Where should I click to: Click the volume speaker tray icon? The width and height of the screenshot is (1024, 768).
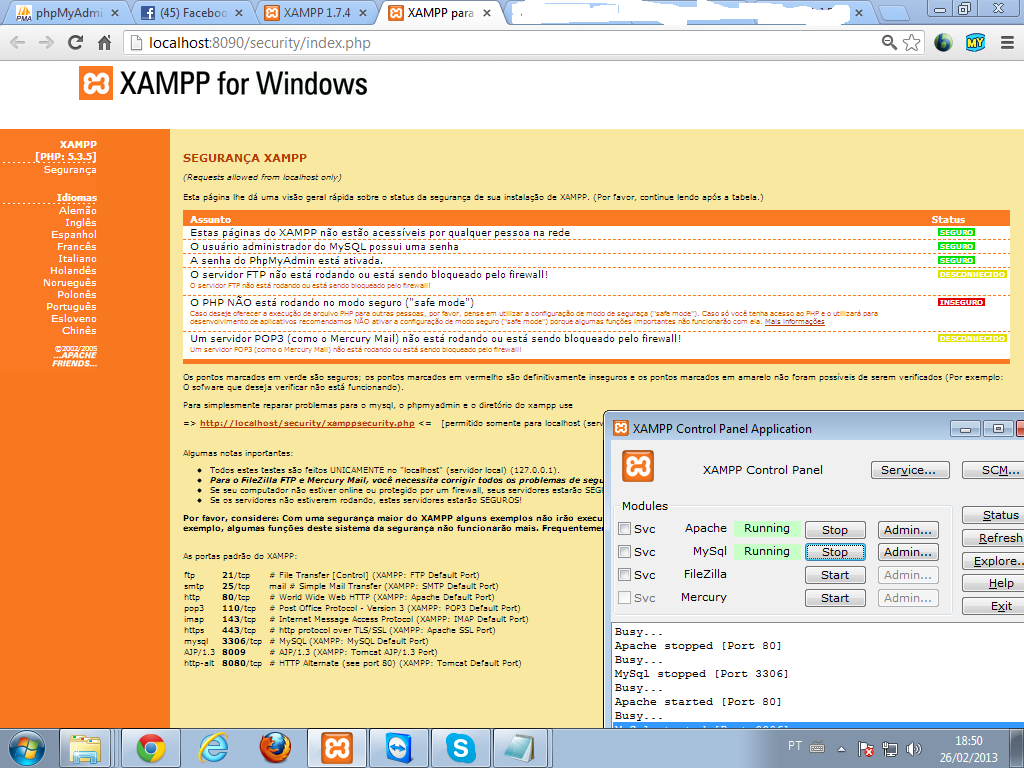pos(914,748)
